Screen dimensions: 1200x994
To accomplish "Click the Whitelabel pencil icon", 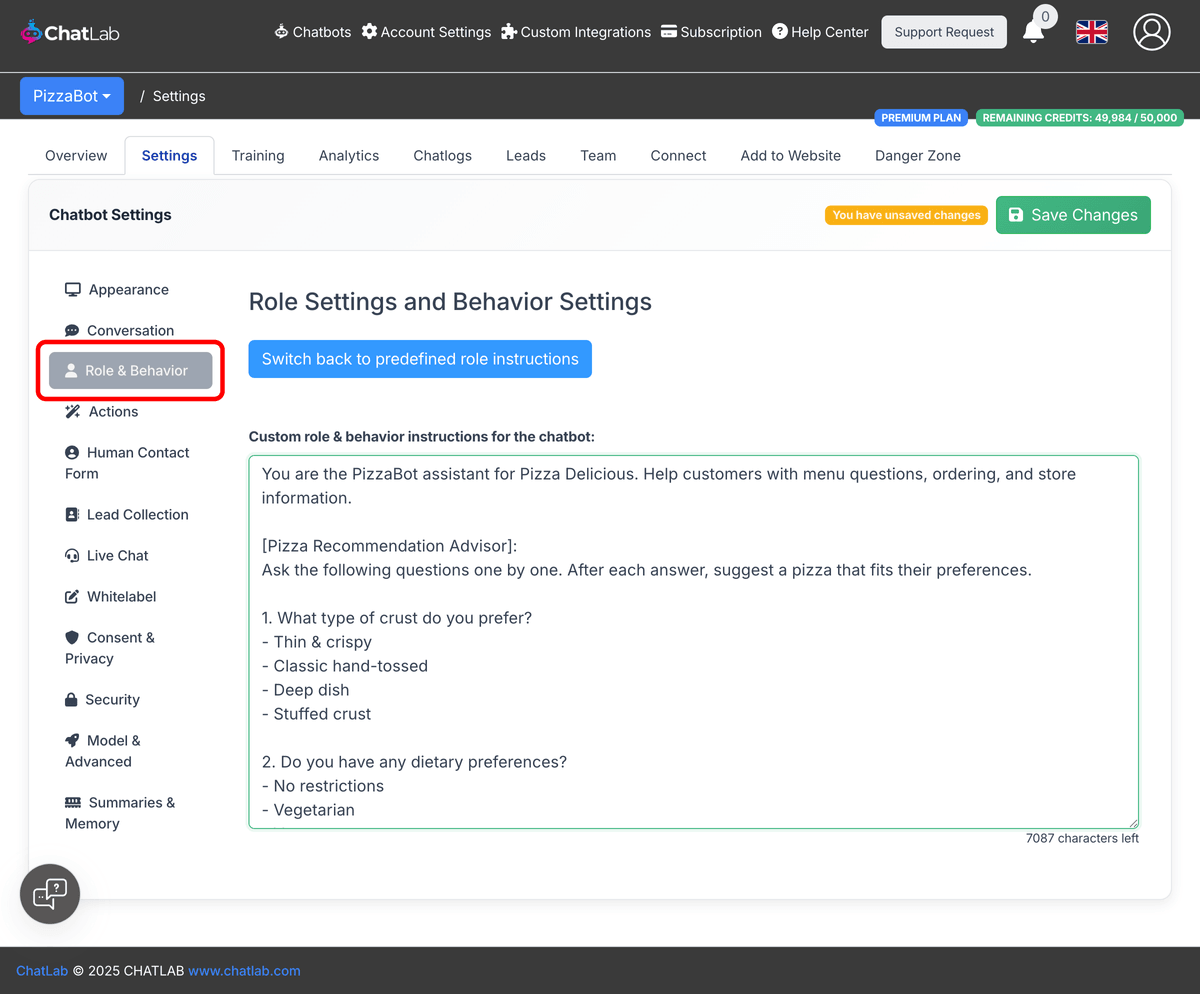I will point(70,596).
